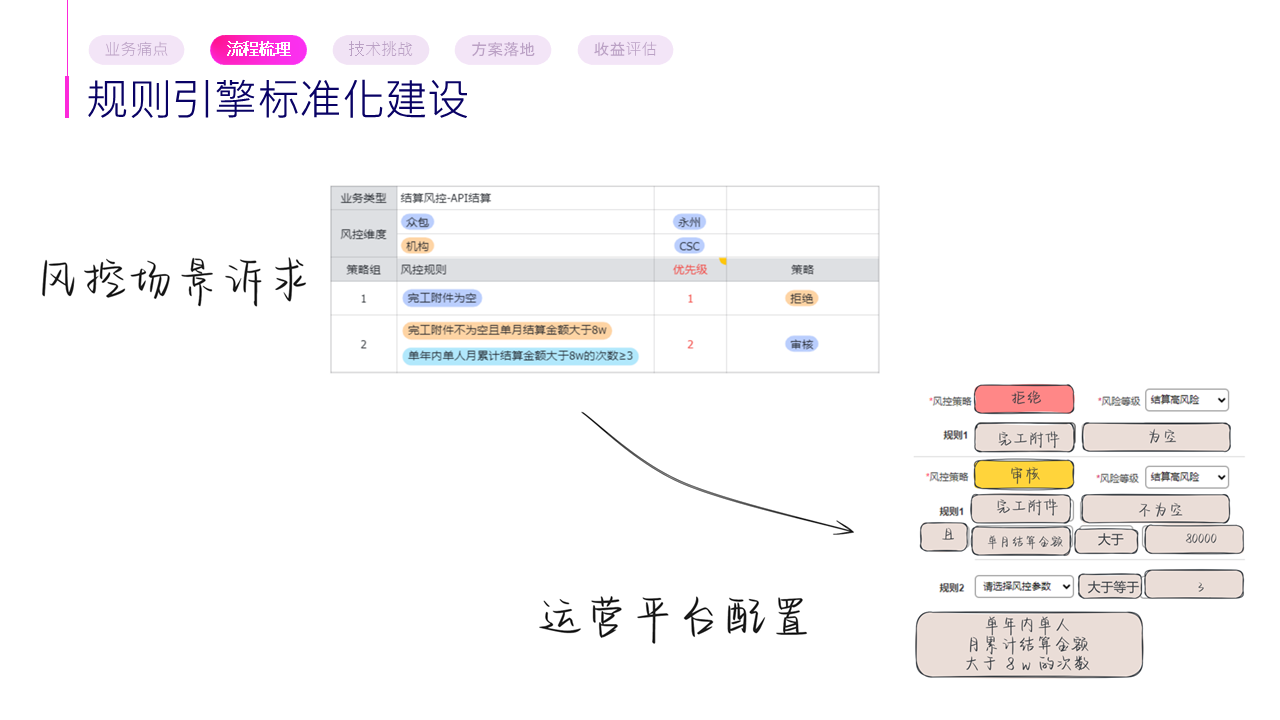1280x720 pixels.
Task: Open the 风险等级 dropdown beside 拒绝
Action: click(1186, 400)
